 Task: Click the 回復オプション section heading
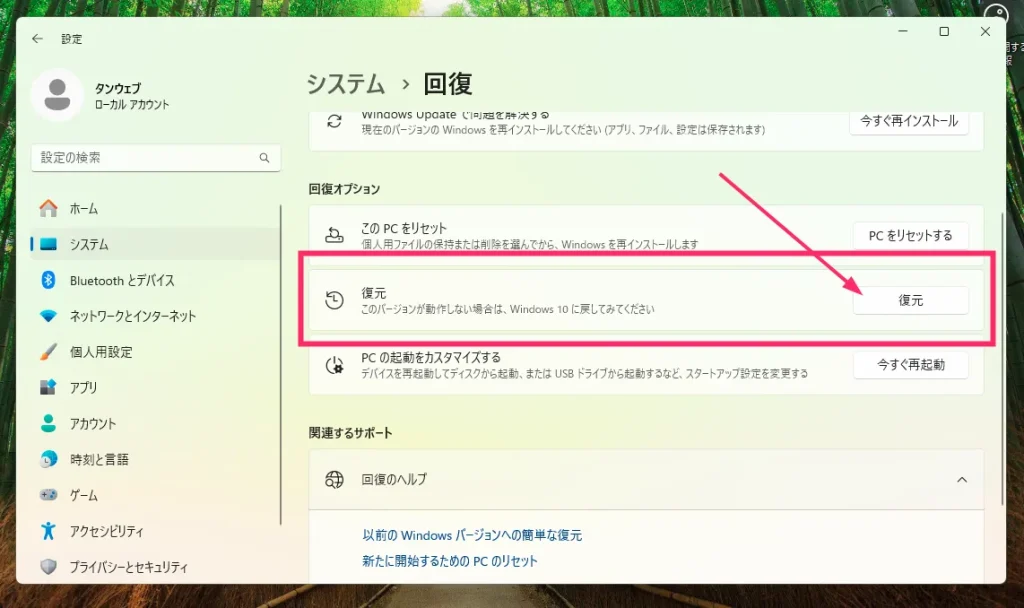pyautogui.click(x=344, y=189)
